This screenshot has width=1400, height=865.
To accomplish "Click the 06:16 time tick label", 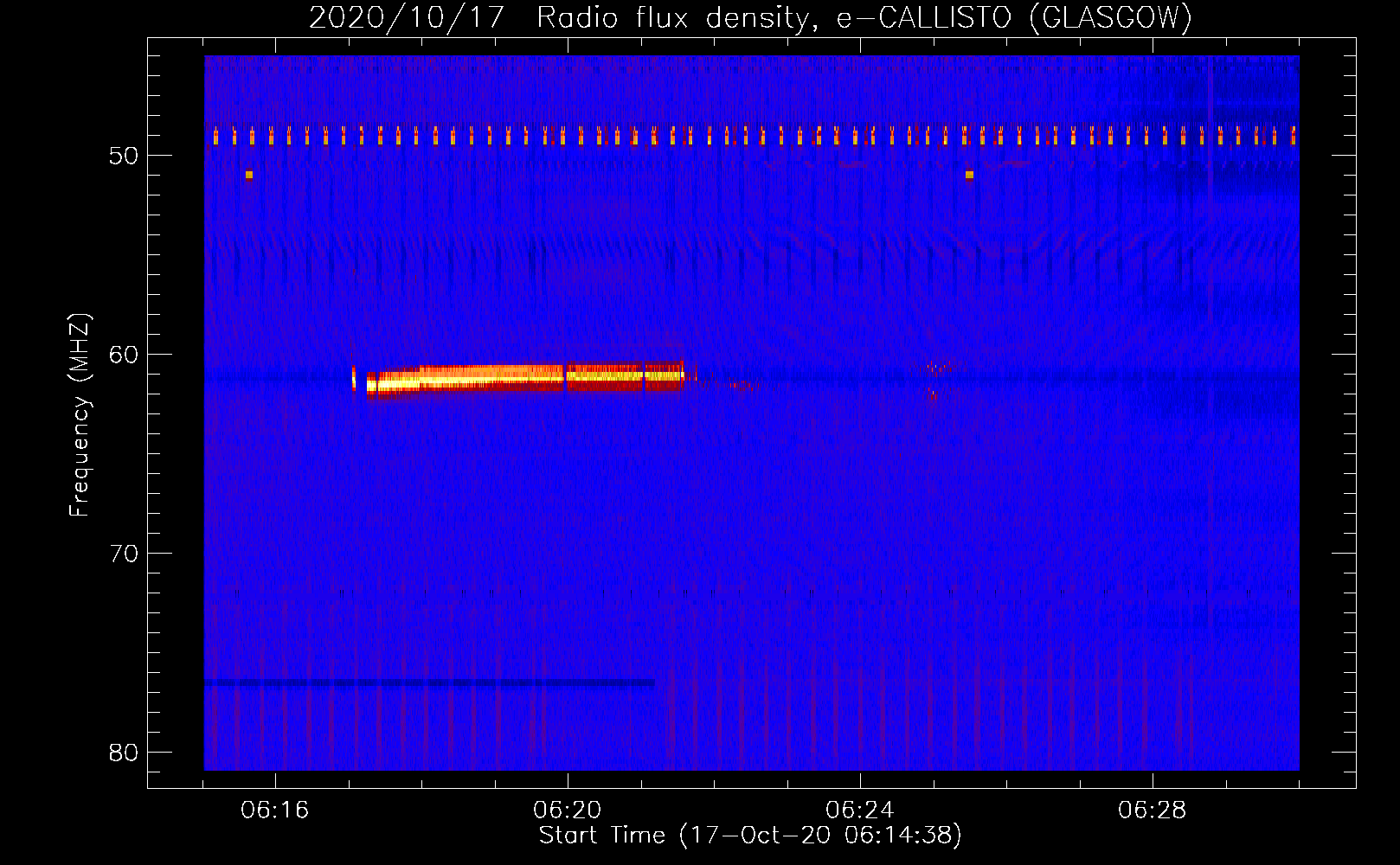I will (x=275, y=811).
